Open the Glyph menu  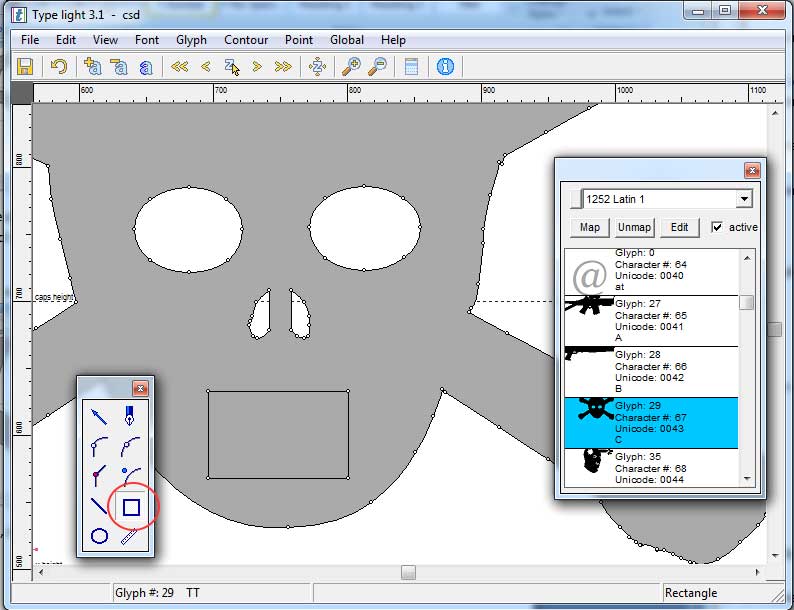(191, 40)
